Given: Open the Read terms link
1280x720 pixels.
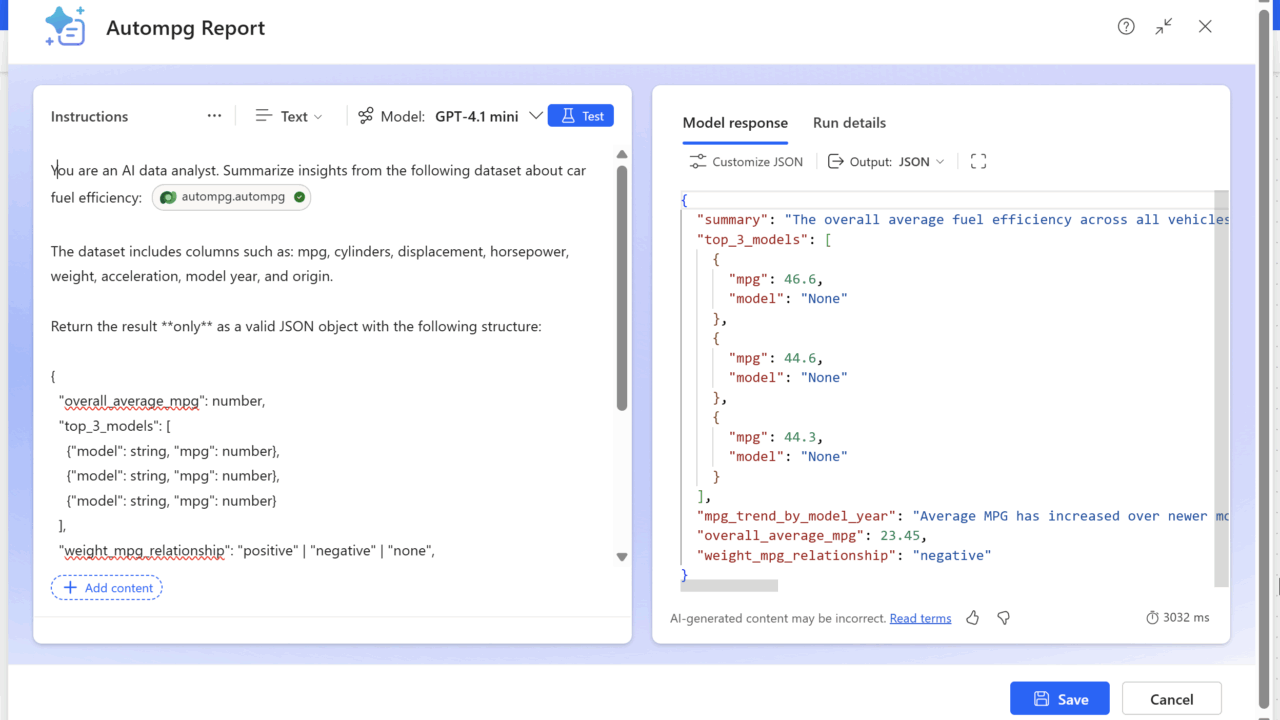Looking at the screenshot, I should tap(920, 618).
